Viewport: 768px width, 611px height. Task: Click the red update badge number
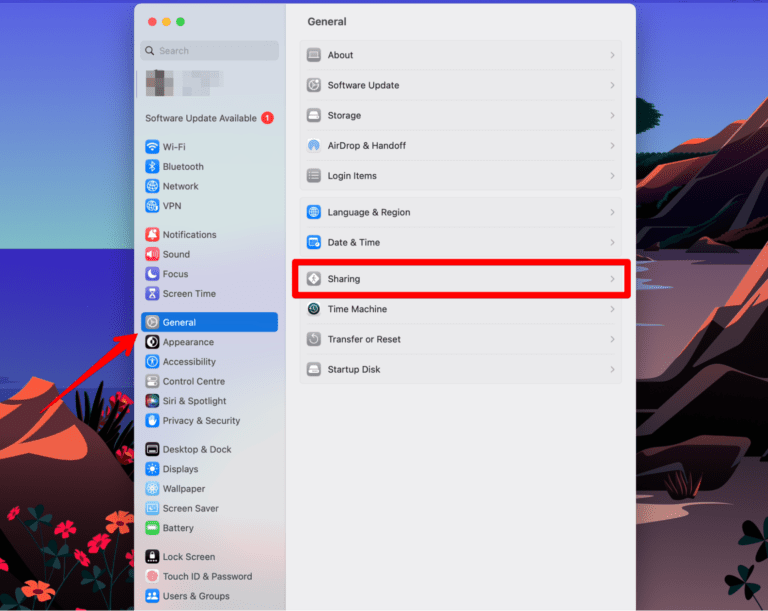point(267,118)
